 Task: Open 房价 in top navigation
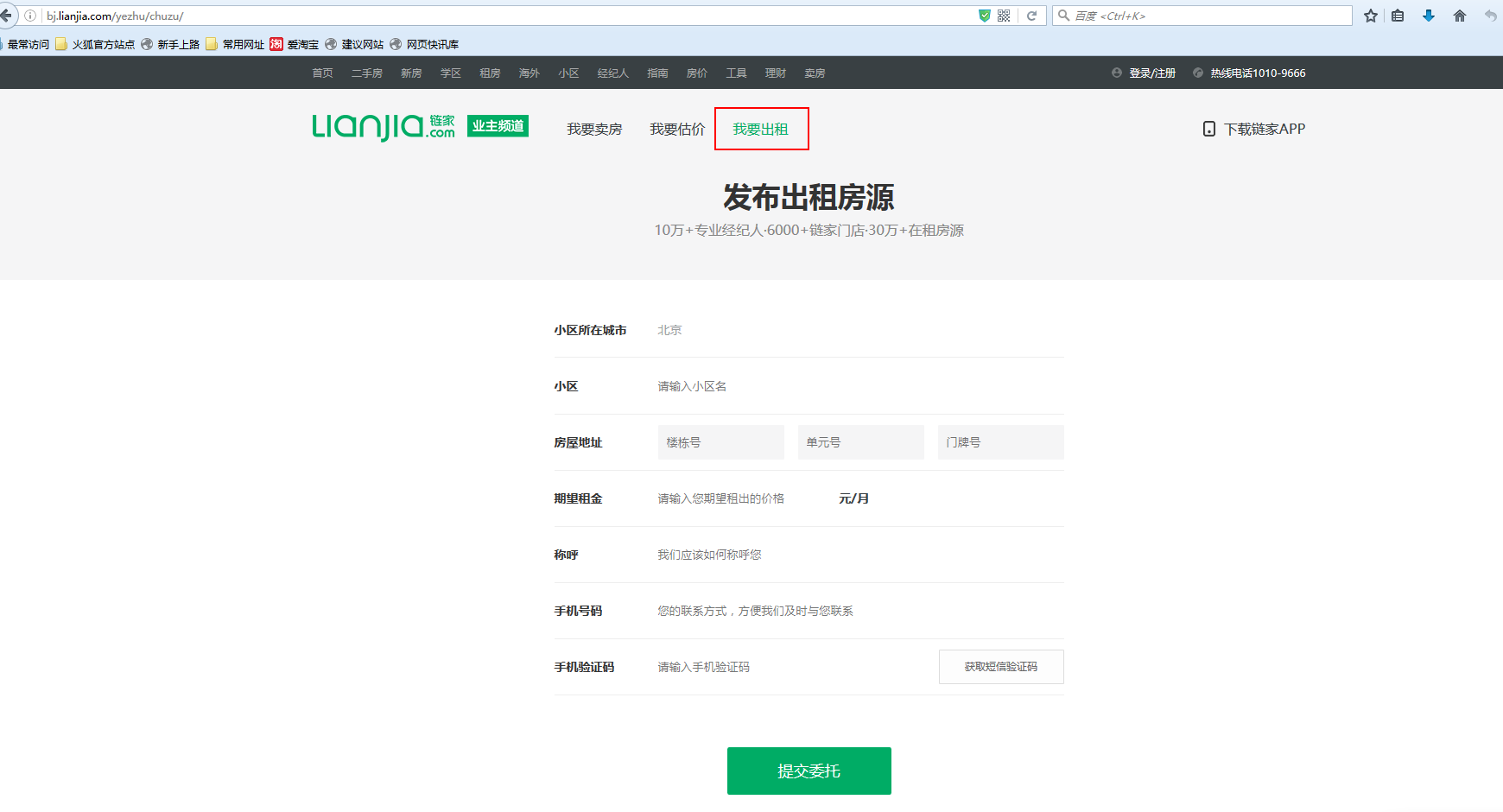(x=697, y=73)
